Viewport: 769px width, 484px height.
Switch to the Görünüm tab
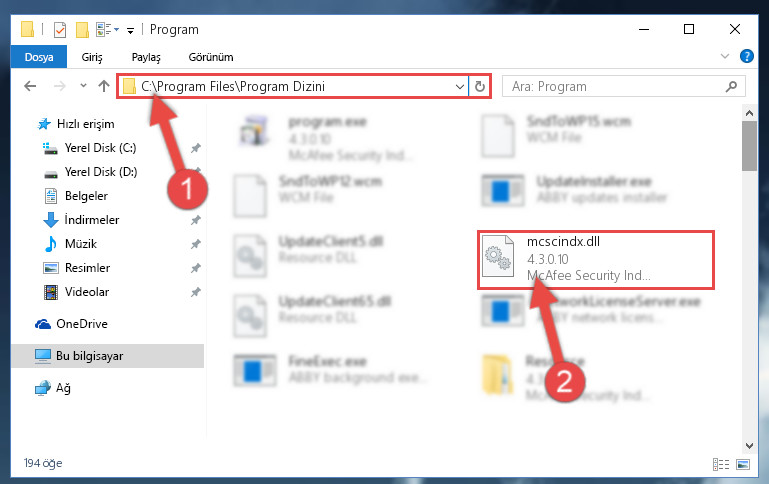[211, 57]
